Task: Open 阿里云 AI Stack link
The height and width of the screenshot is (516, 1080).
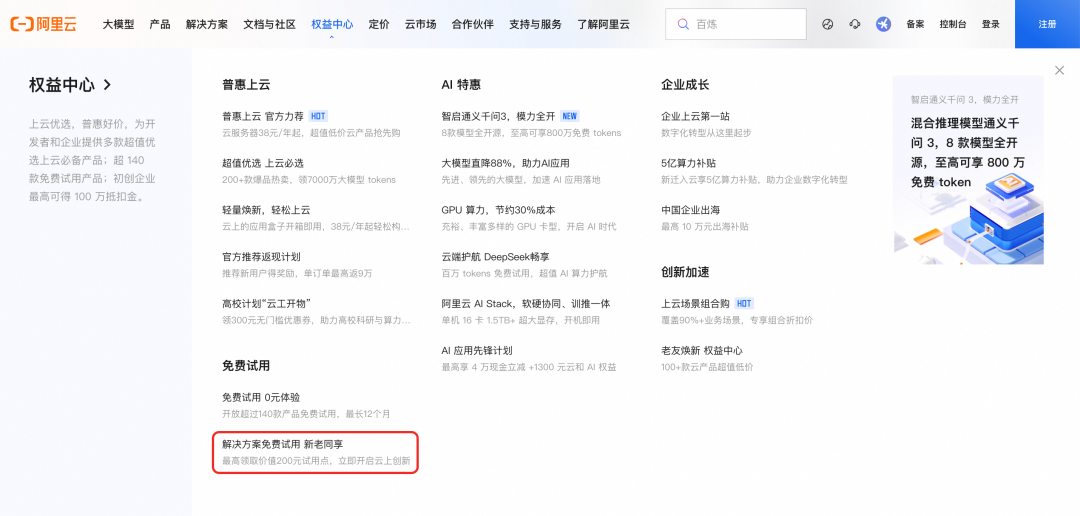Action: (x=526, y=304)
